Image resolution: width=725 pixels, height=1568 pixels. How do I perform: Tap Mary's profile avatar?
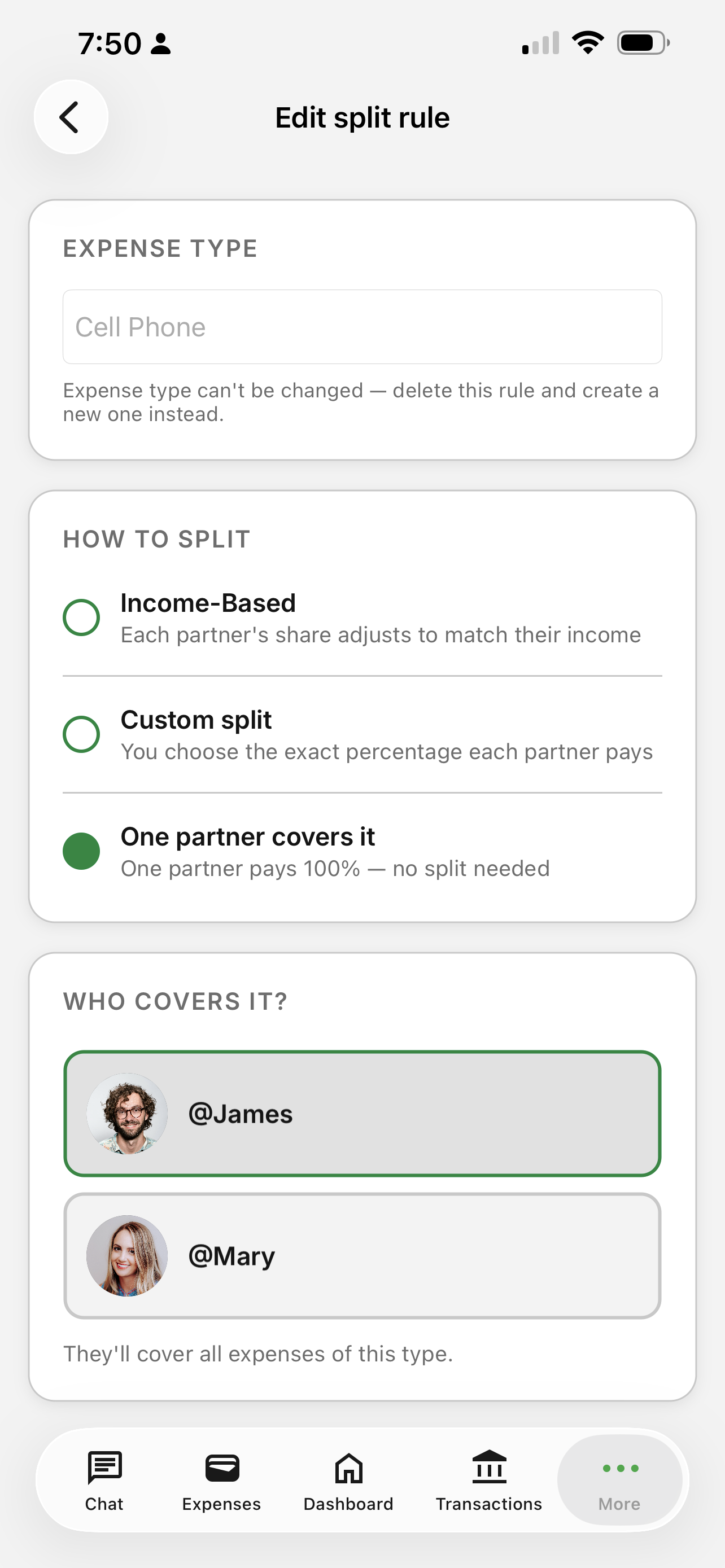point(126,1255)
